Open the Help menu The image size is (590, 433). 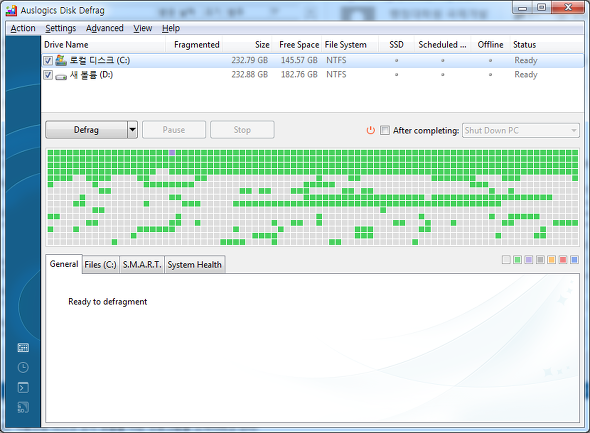(x=171, y=28)
